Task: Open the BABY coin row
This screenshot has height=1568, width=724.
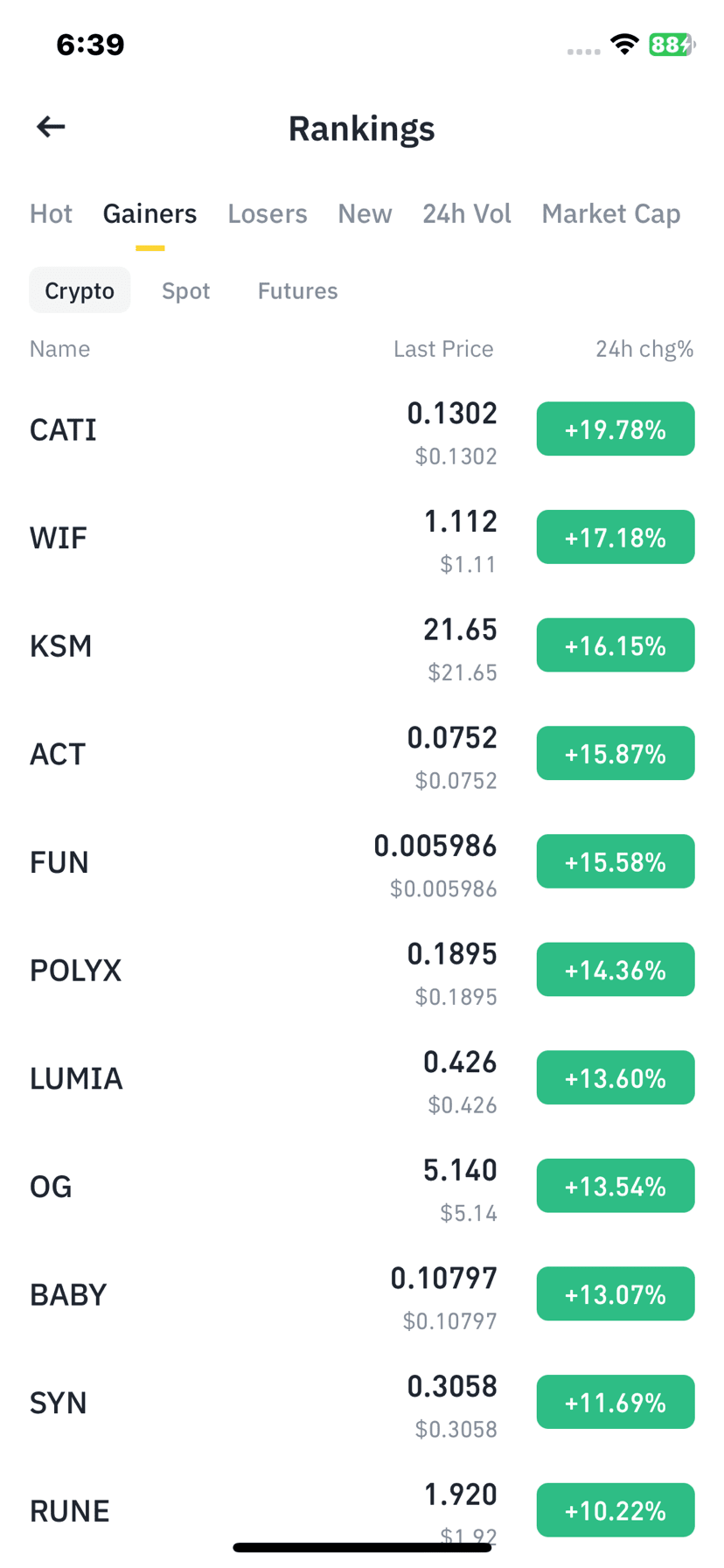Action: click(x=362, y=1295)
